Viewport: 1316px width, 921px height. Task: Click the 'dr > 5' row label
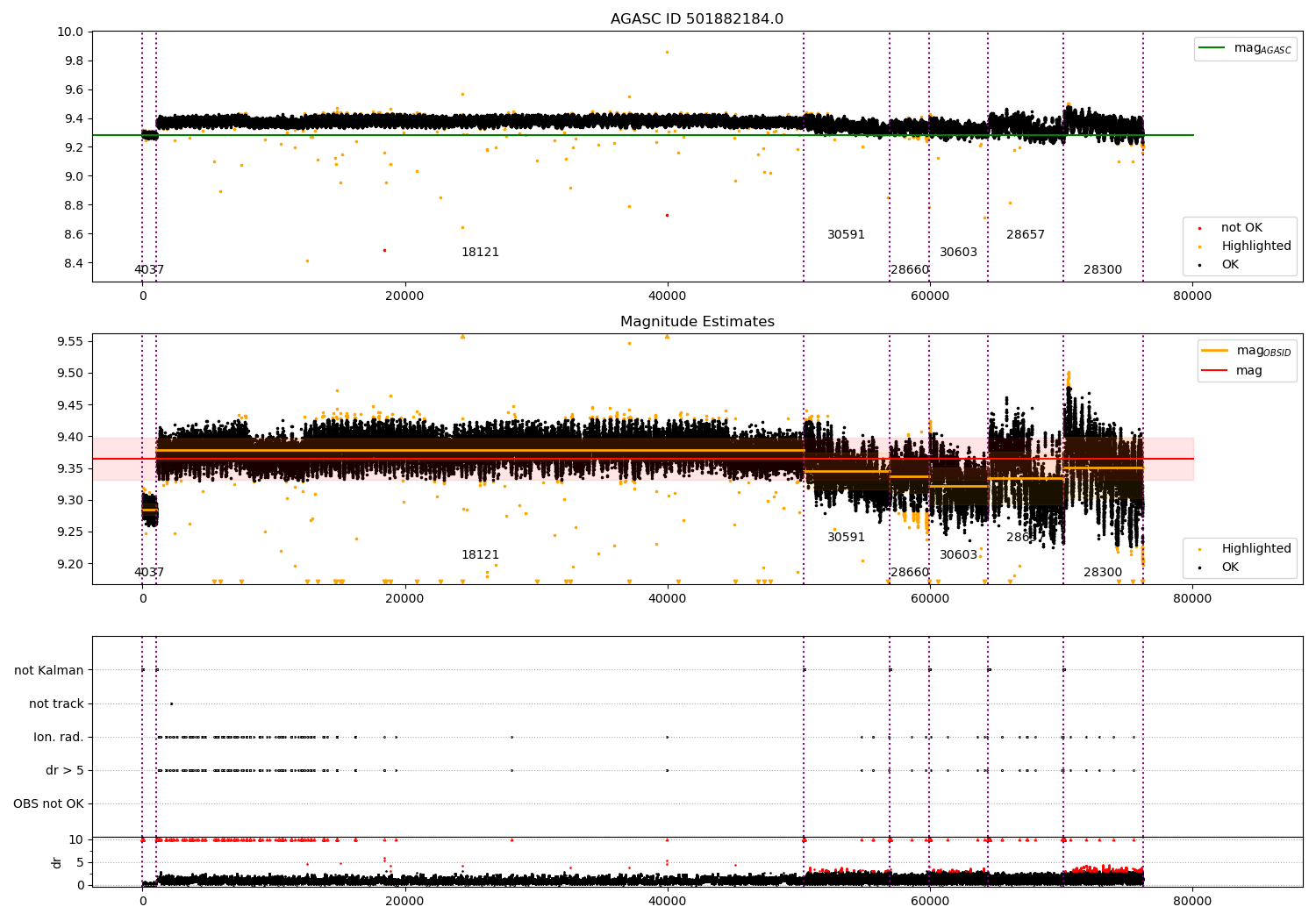(x=65, y=771)
